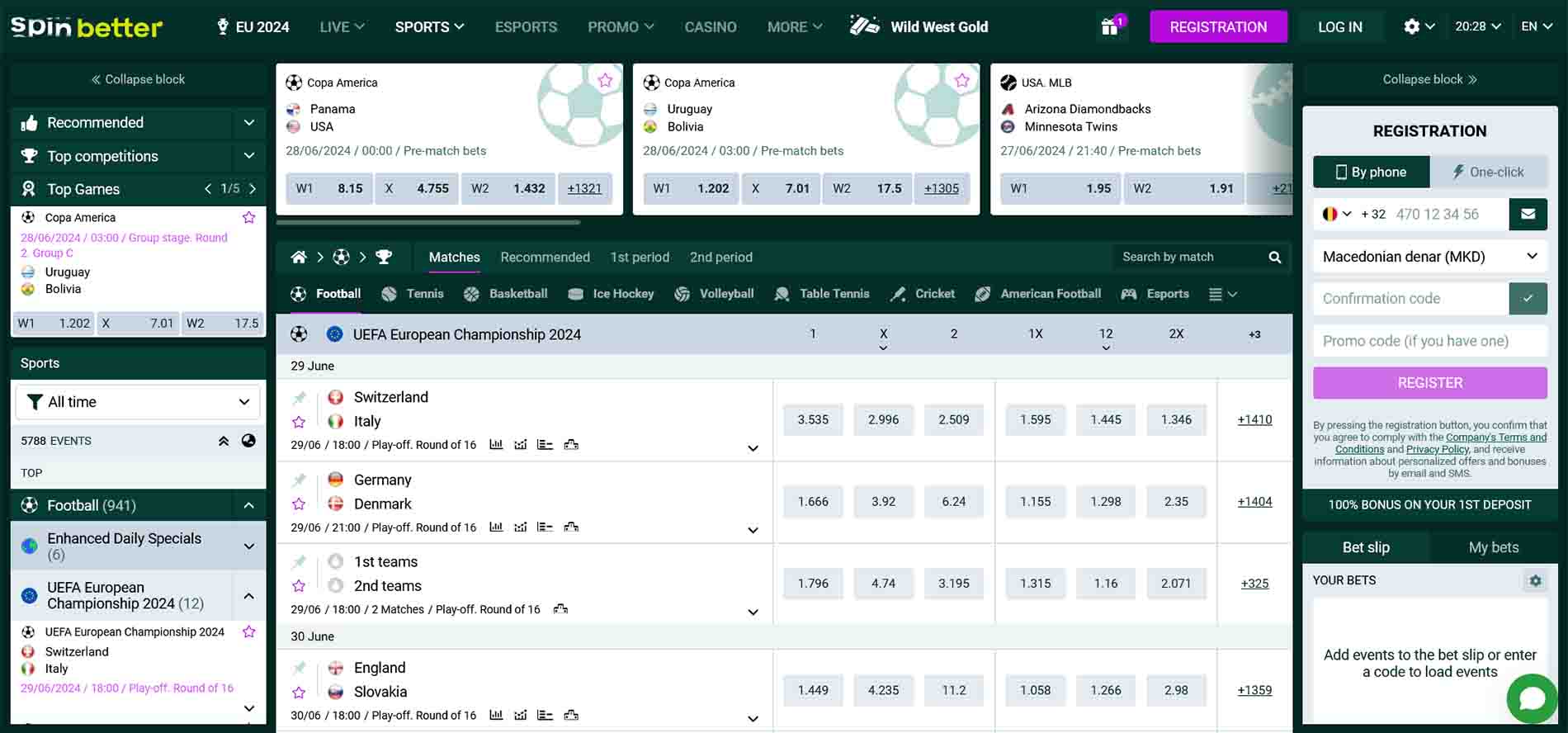Click the trophy breadcrumb icon
The height and width of the screenshot is (733, 1568).
click(384, 258)
